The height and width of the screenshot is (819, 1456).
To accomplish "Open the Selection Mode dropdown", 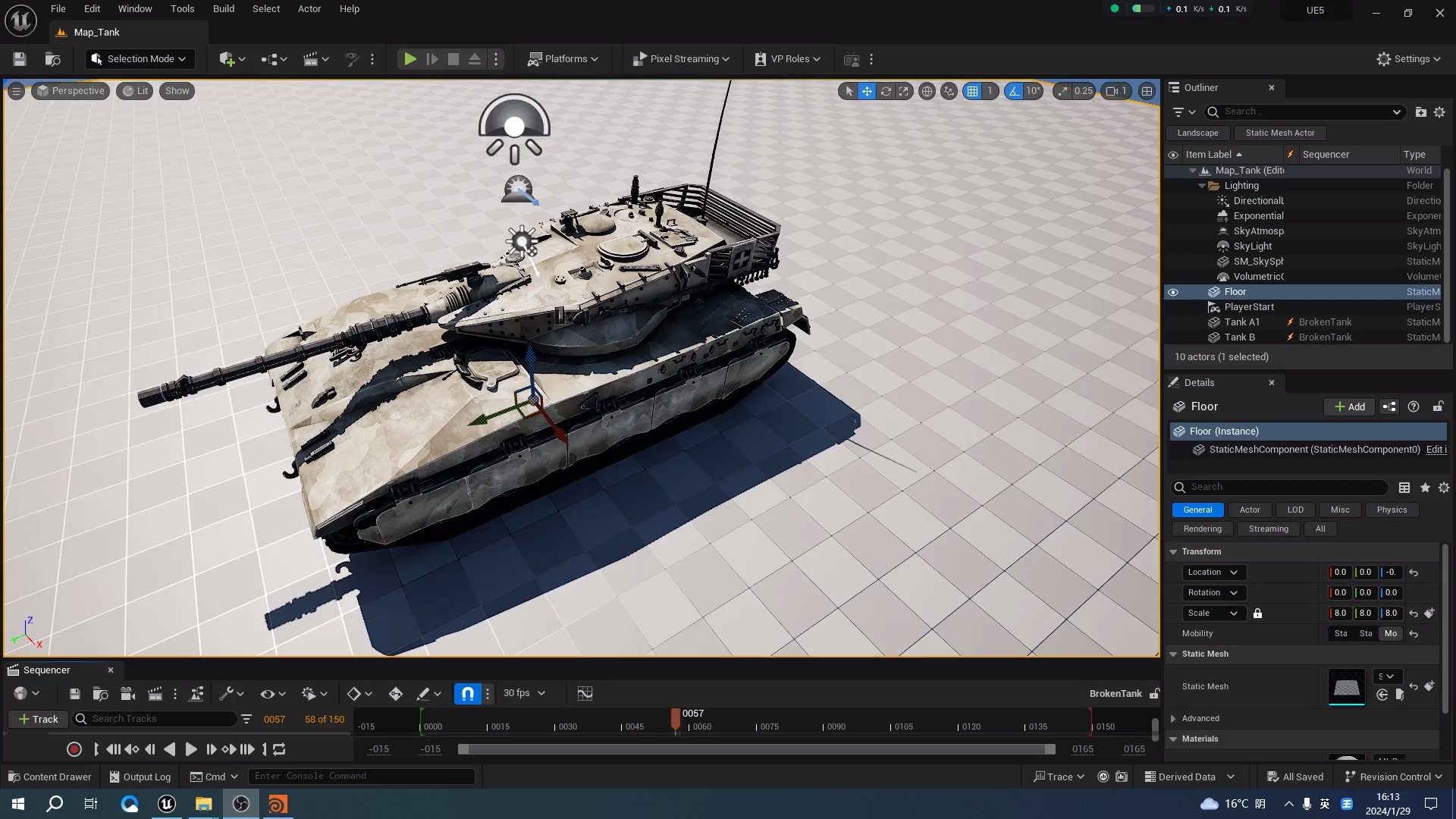I will coord(139,58).
